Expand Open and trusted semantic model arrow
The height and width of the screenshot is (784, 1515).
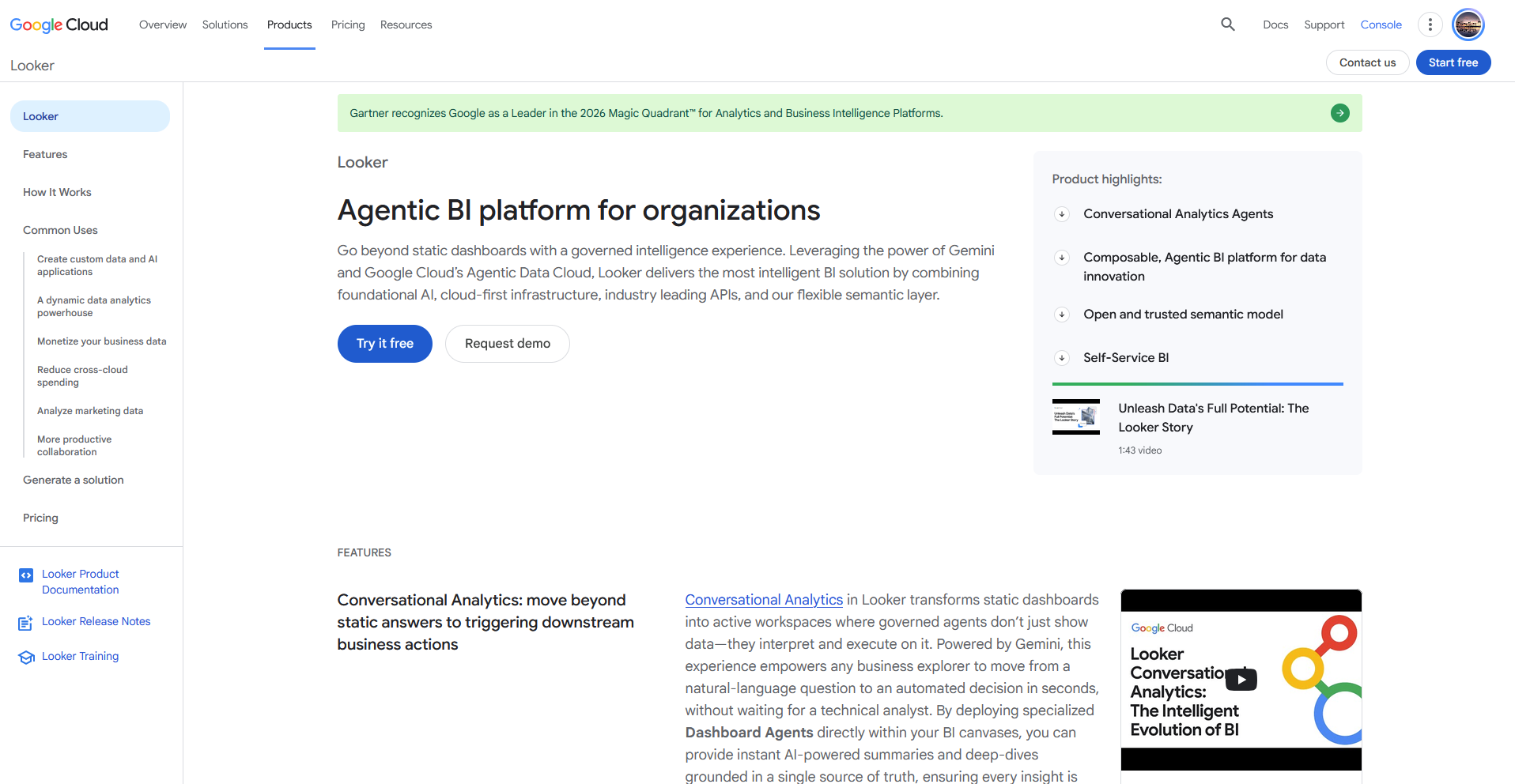[x=1062, y=315]
